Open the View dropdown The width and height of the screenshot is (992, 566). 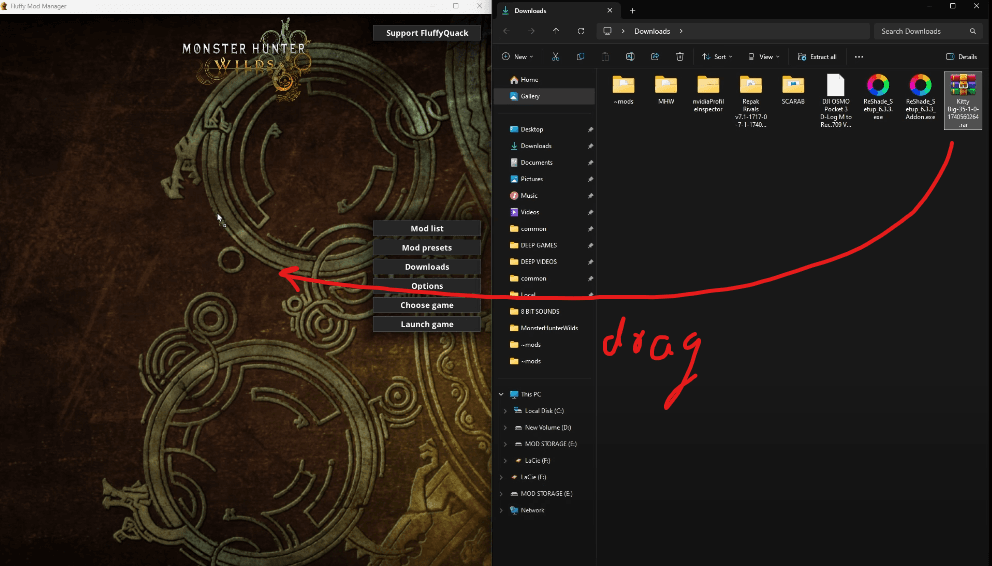pyautogui.click(x=764, y=57)
